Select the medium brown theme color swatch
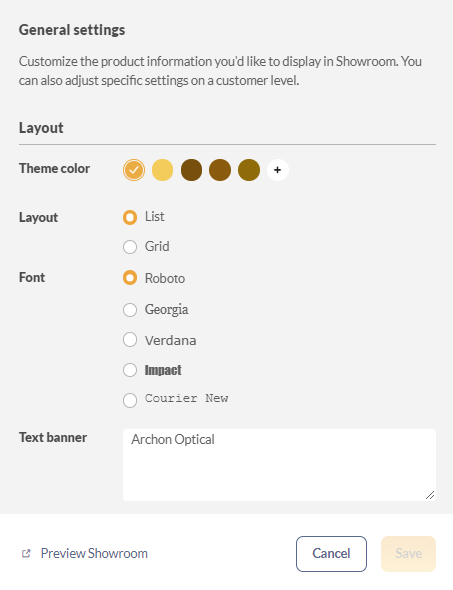Viewport: 453px width, 590px height. click(x=220, y=170)
